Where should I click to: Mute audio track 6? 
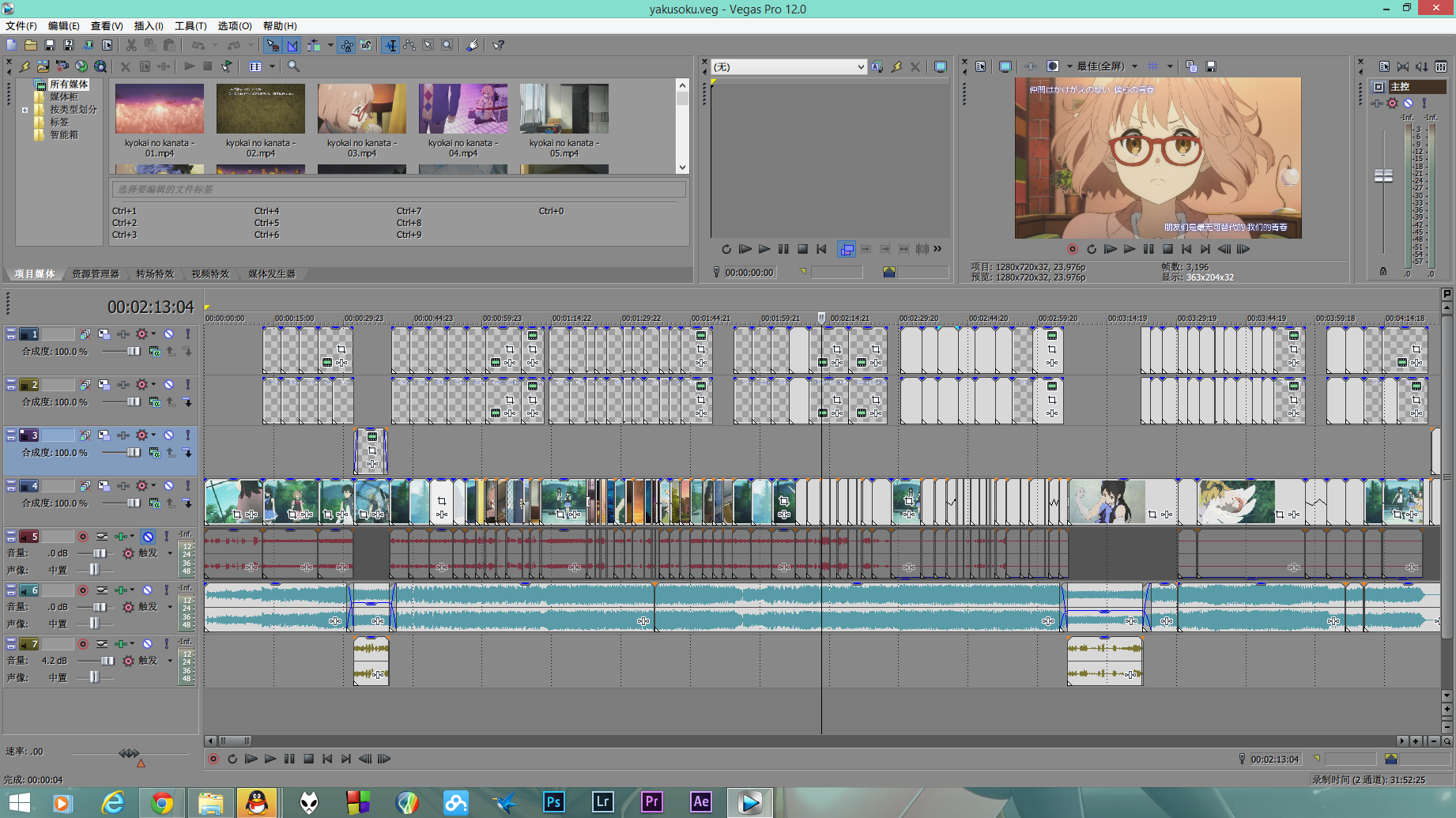coord(147,590)
